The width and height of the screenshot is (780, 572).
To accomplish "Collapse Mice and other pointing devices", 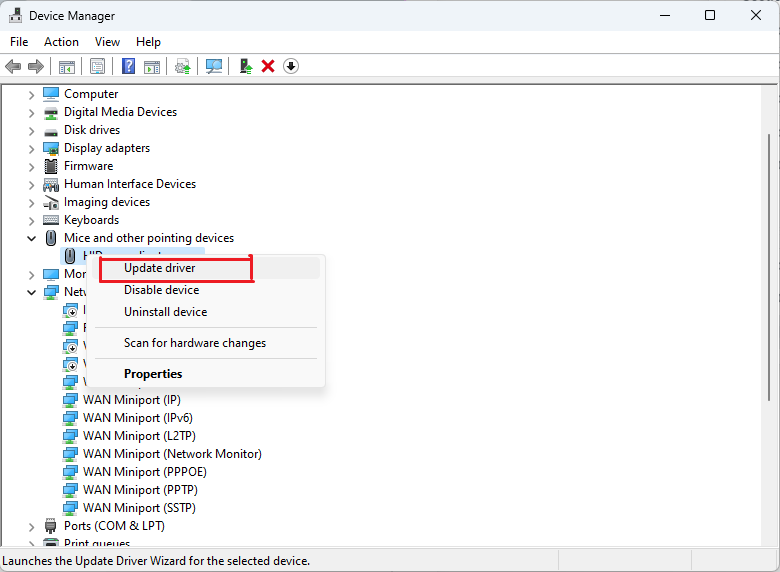I will [x=31, y=238].
